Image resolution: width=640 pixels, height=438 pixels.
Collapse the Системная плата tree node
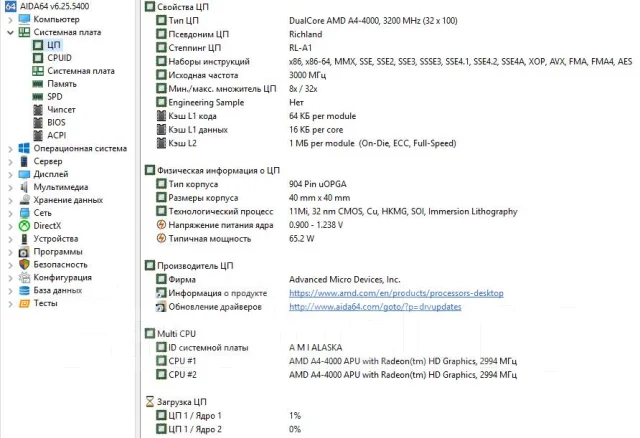(x=10, y=33)
